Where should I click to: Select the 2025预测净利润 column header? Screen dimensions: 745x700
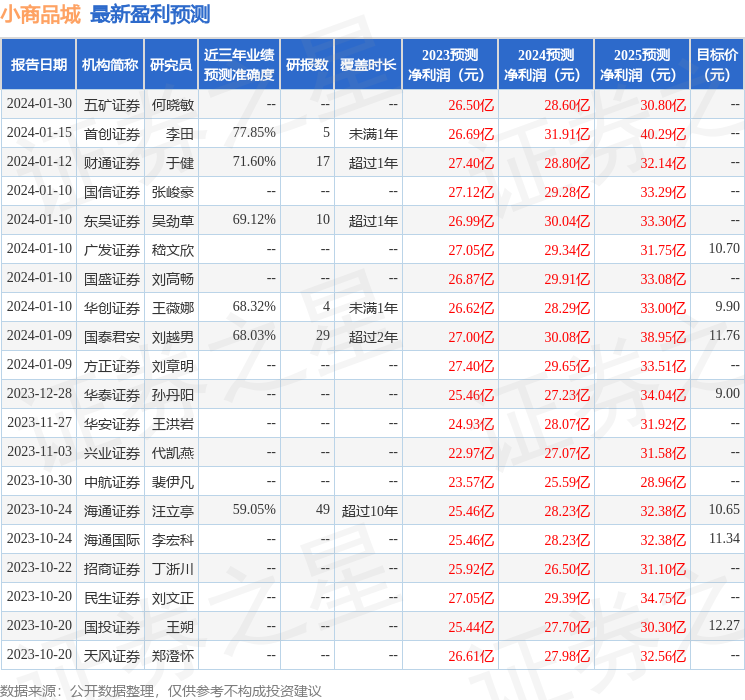(642, 65)
